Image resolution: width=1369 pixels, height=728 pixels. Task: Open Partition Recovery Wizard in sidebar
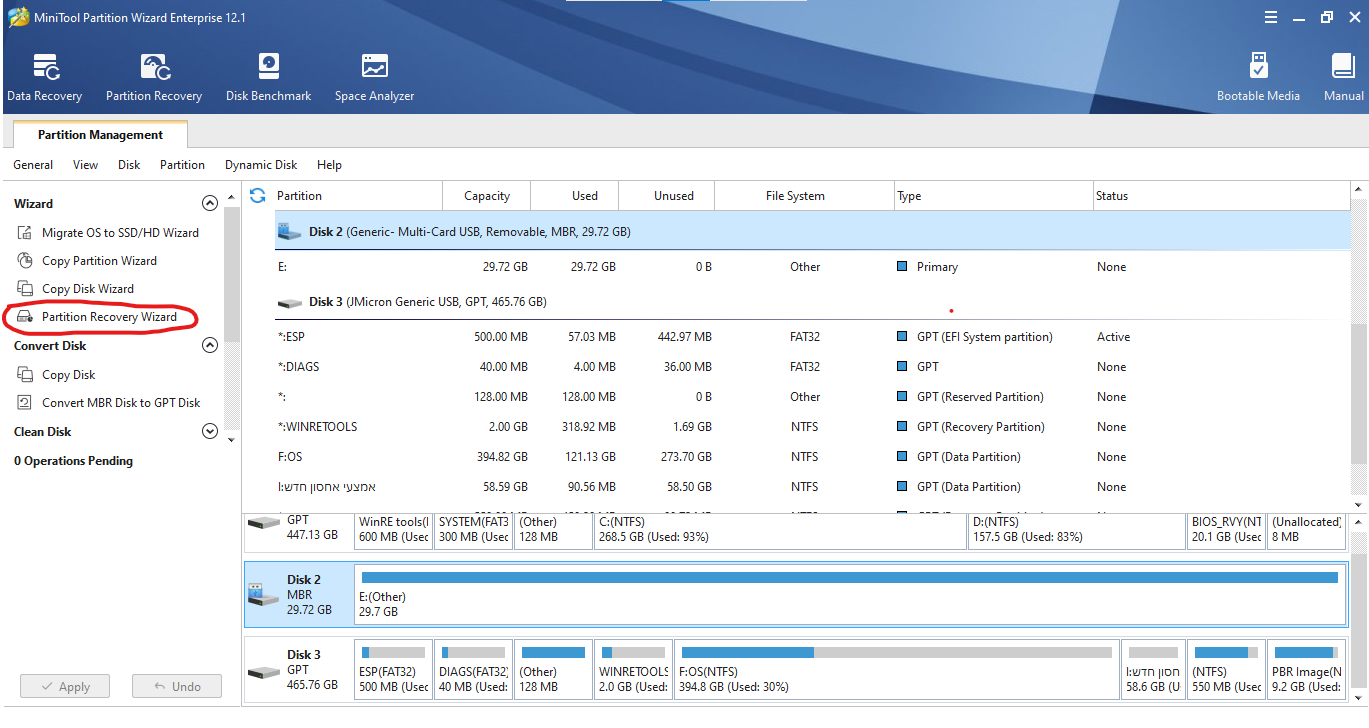coord(97,316)
